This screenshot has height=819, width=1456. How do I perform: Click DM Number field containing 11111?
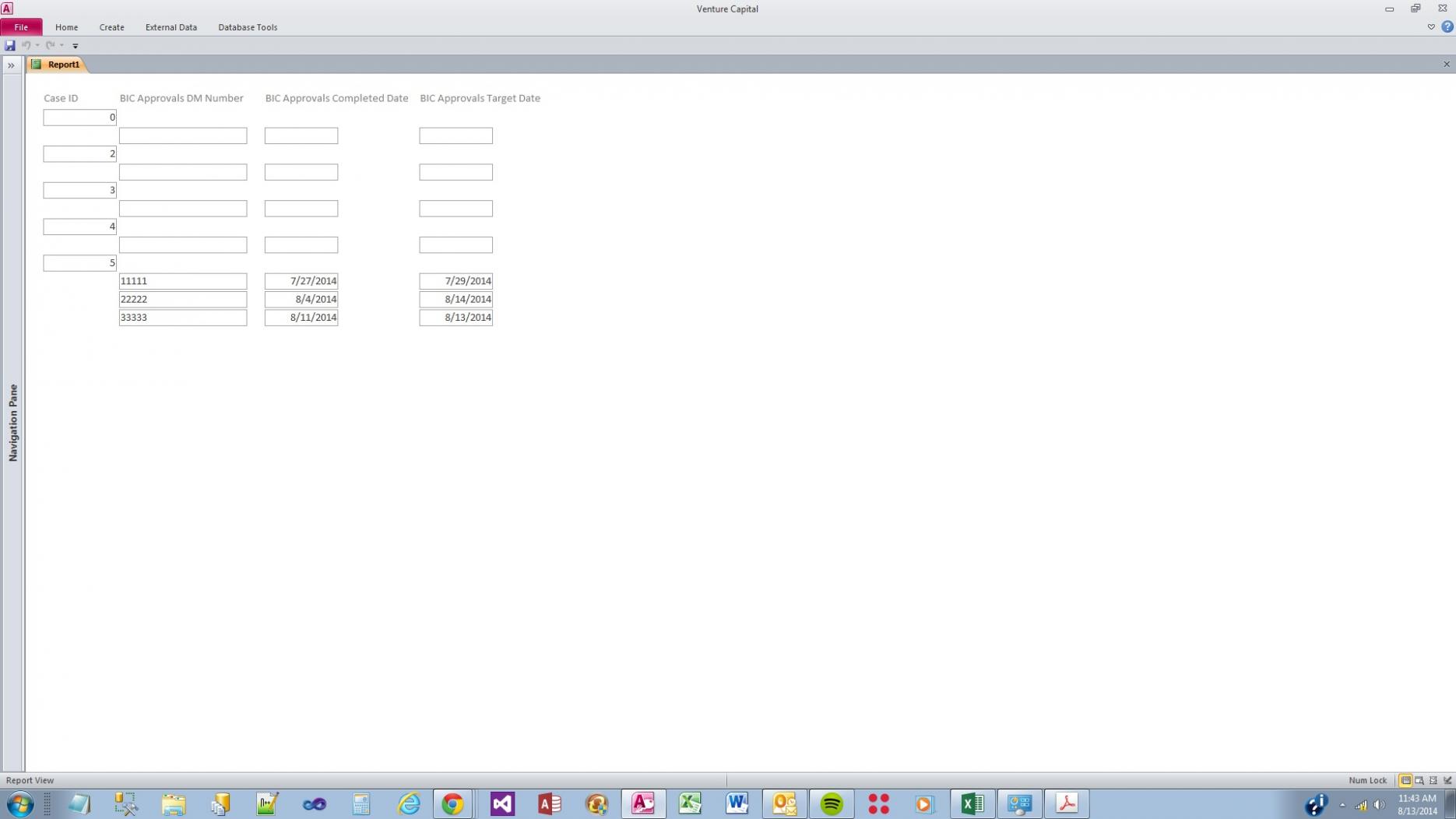[x=183, y=281]
